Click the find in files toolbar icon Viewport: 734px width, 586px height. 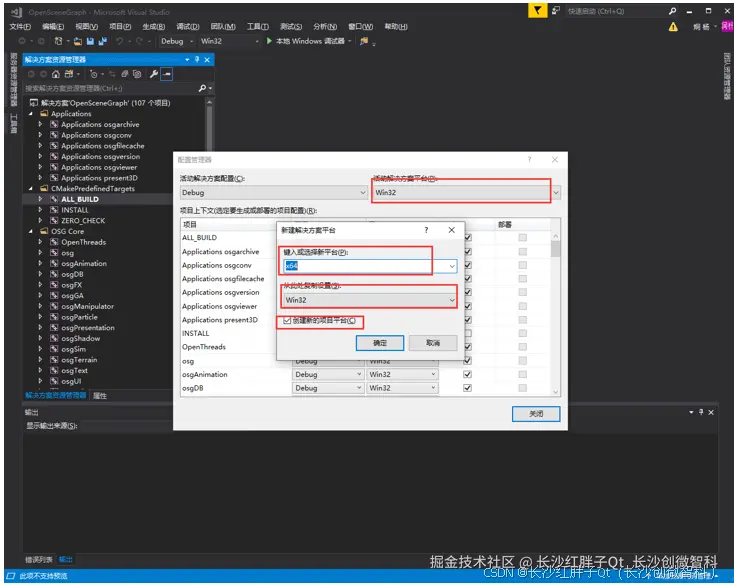coord(364,41)
